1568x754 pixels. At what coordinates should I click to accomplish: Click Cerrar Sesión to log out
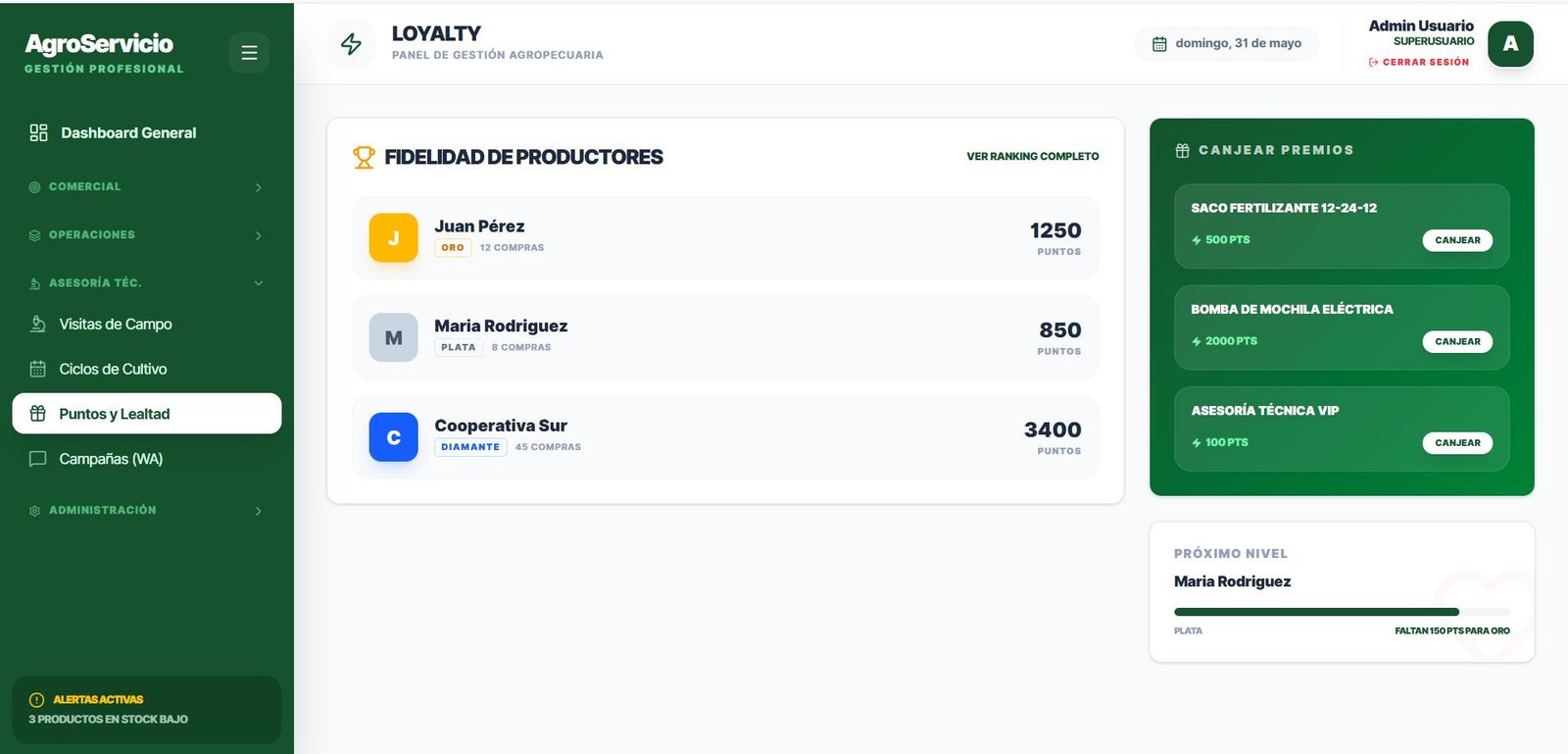[1419, 63]
